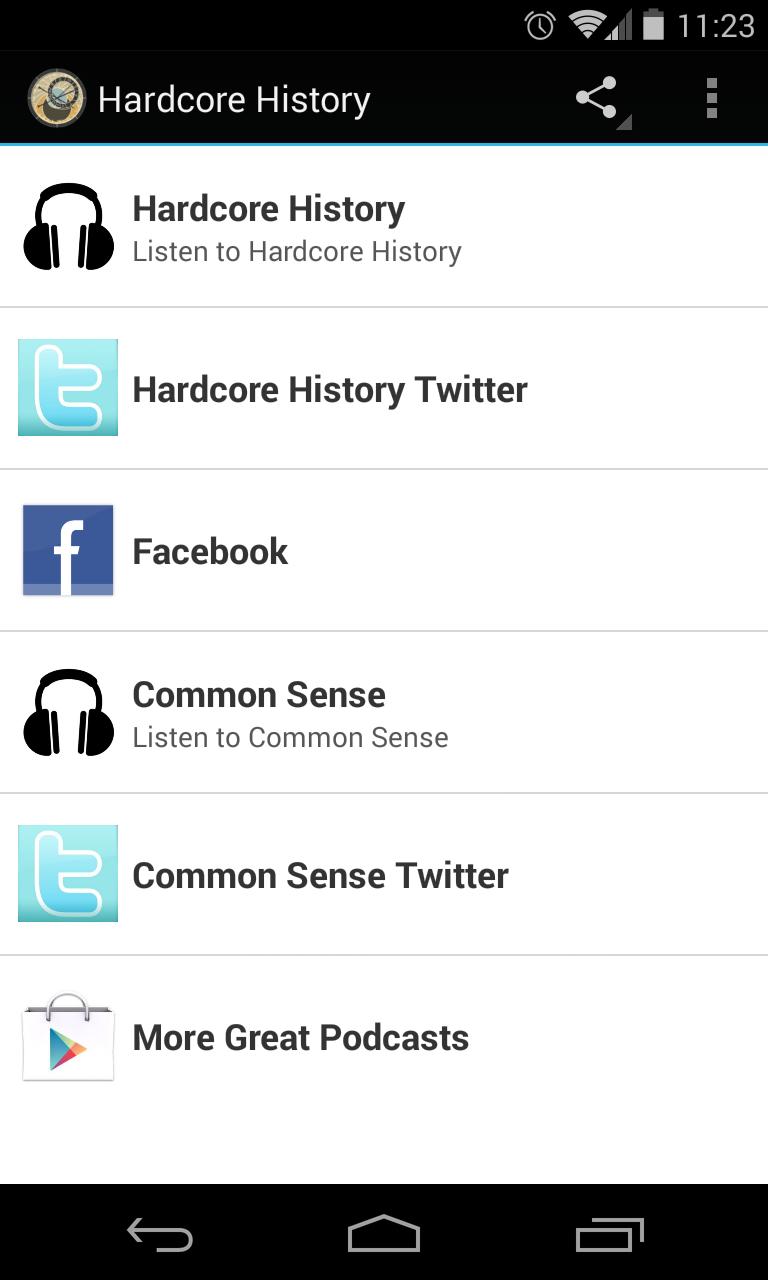Tap the Twitter bird icon for Hardcore History
The width and height of the screenshot is (768, 1280).
tap(68, 388)
